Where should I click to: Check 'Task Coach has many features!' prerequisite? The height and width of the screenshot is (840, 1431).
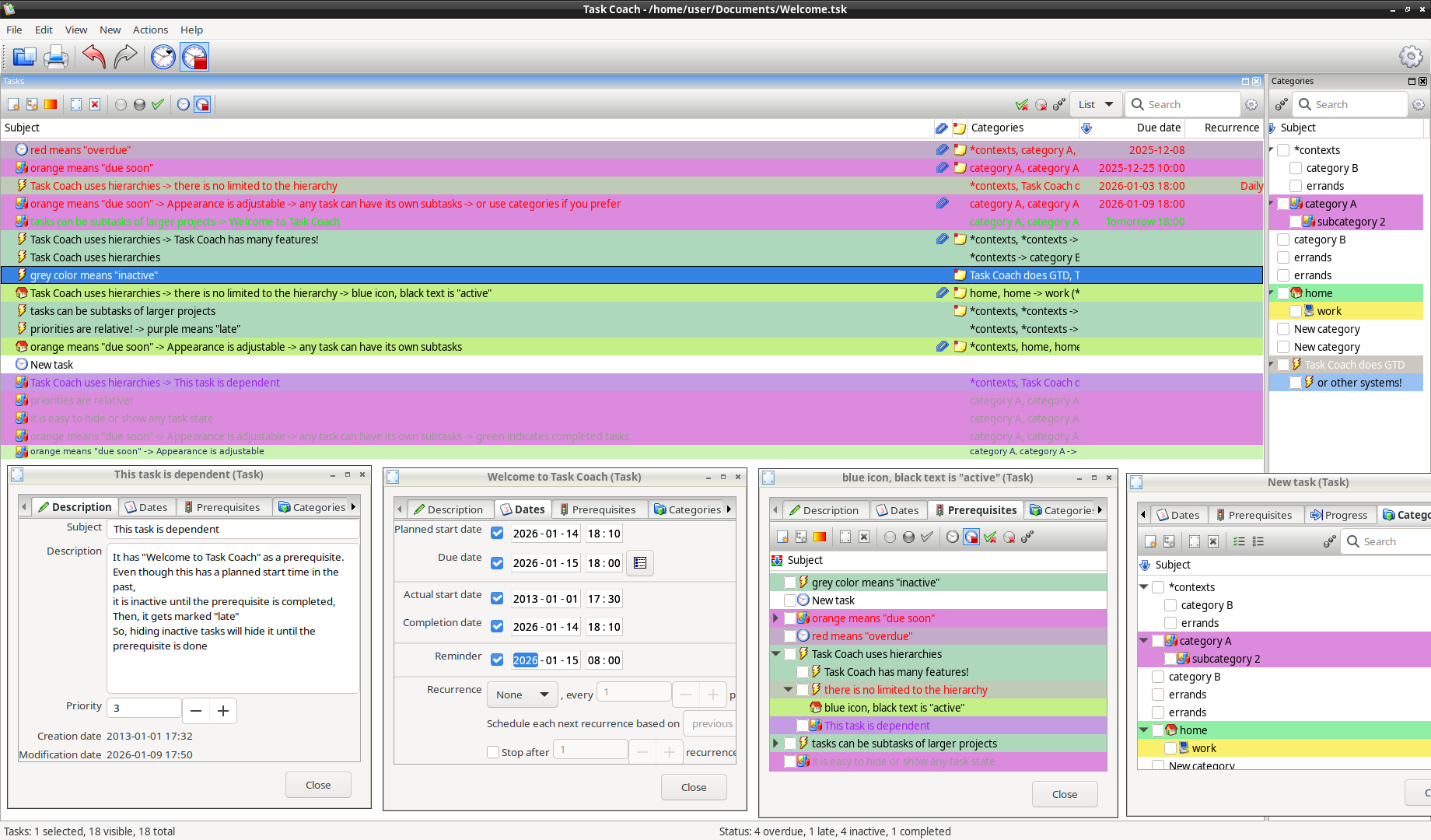pos(803,672)
